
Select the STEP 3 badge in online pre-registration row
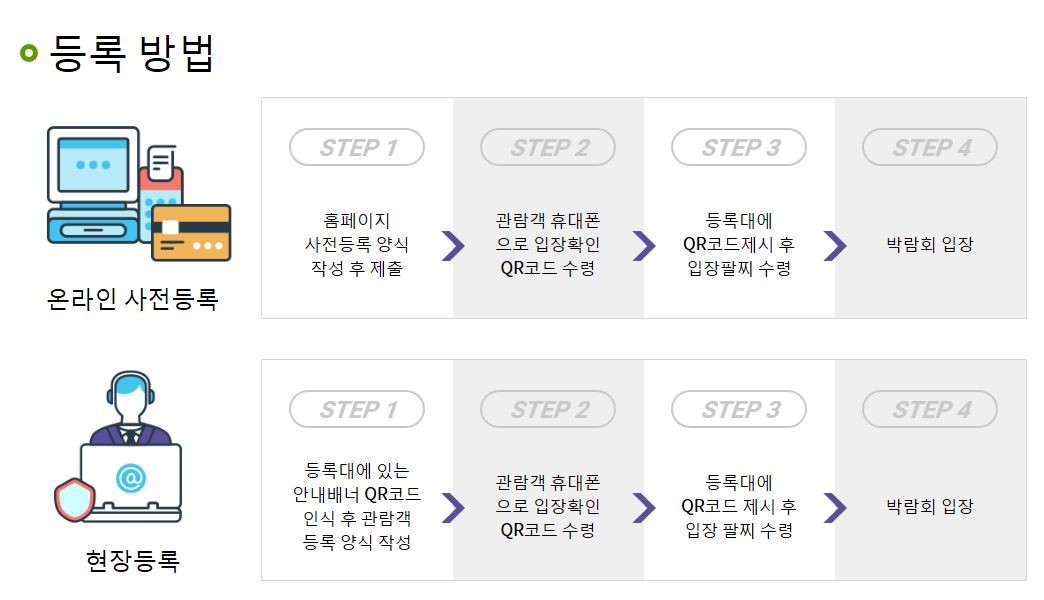[739, 147]
